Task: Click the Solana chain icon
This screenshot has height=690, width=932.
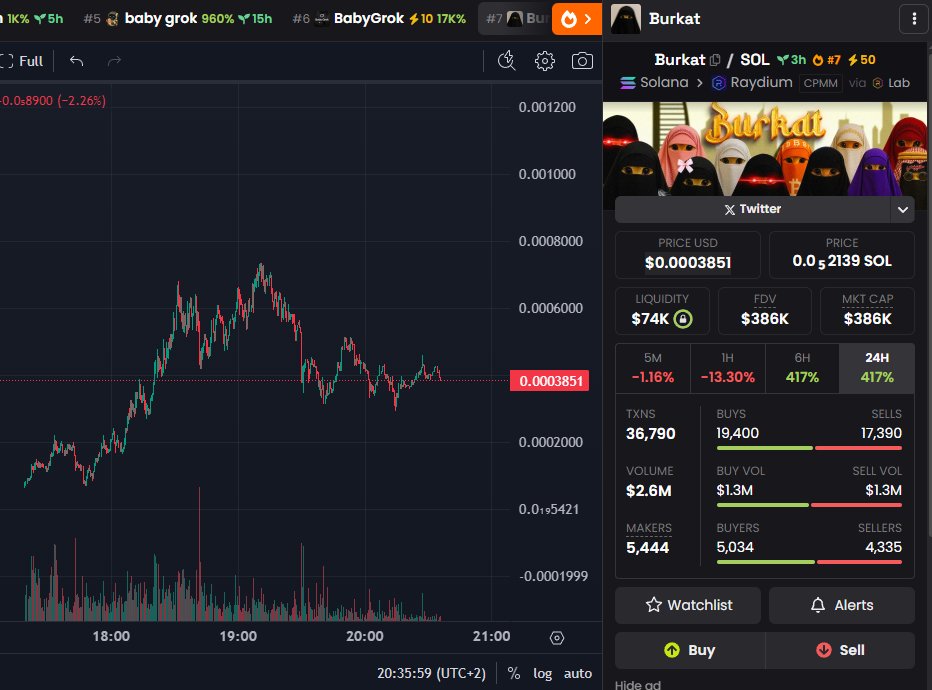Action: tap(628, 83)
